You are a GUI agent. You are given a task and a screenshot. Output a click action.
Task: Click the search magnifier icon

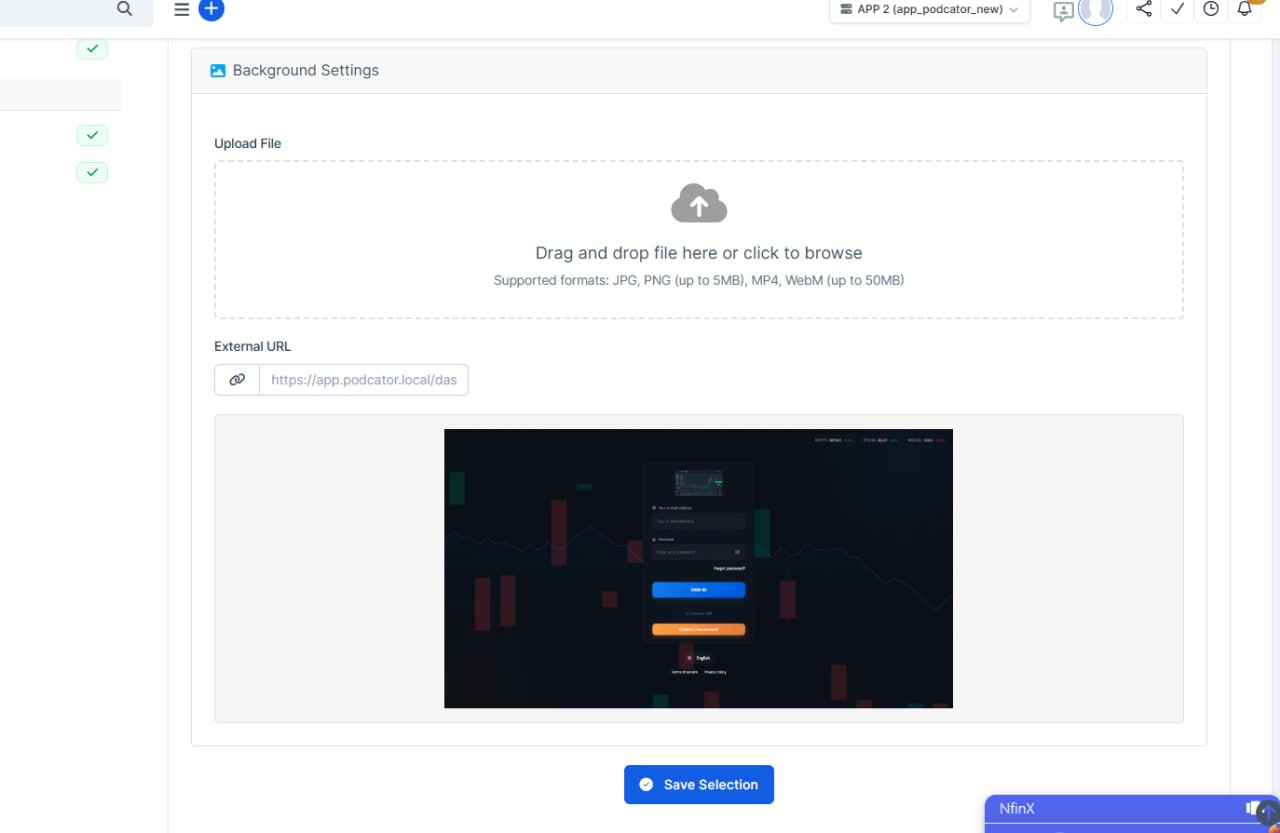click(x=124, y=9)
